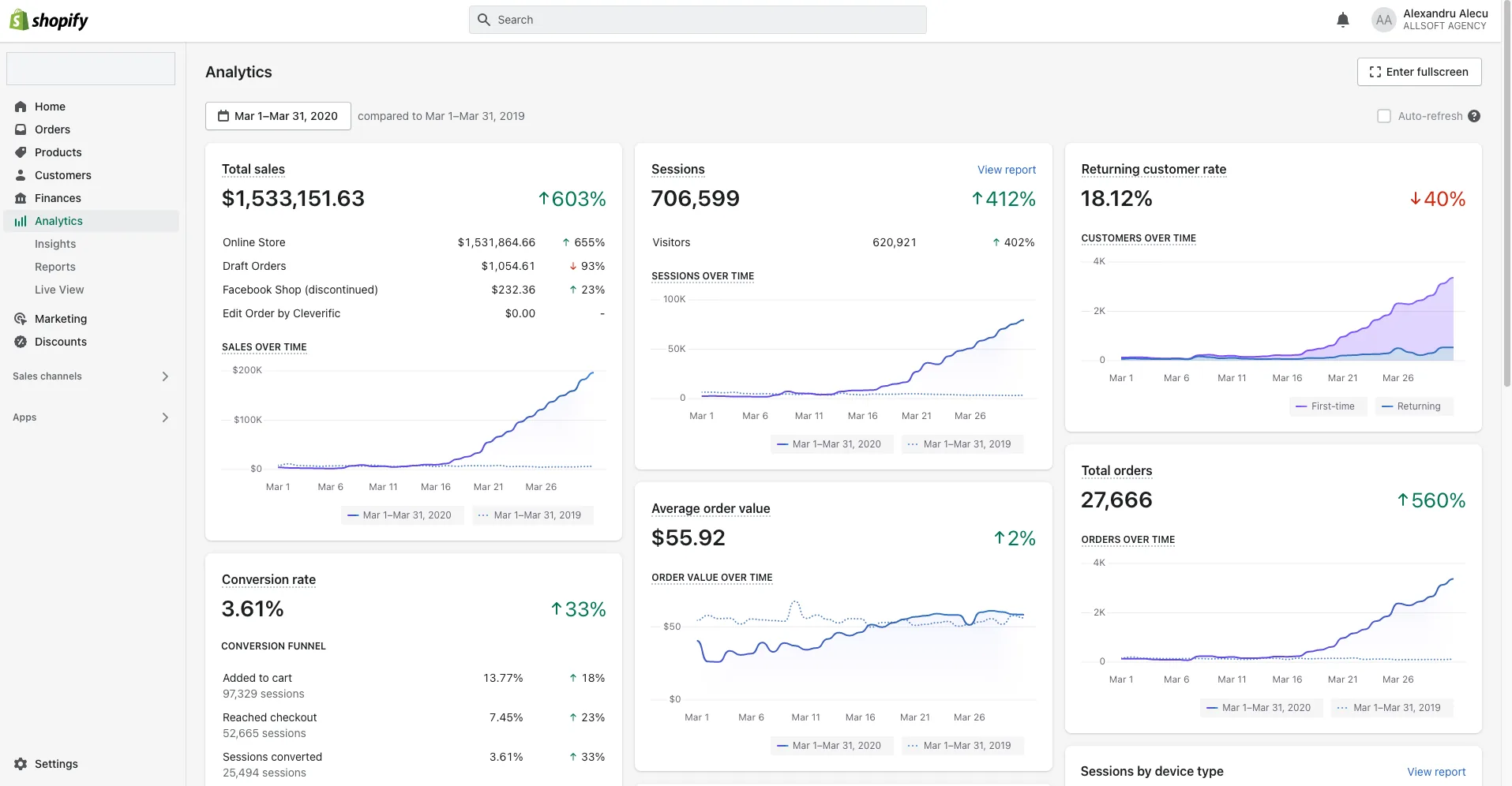Open the Mar 1–Mar 31, 2020 date picker
The image size is (1512, 786).
click(x=278, y=116)
